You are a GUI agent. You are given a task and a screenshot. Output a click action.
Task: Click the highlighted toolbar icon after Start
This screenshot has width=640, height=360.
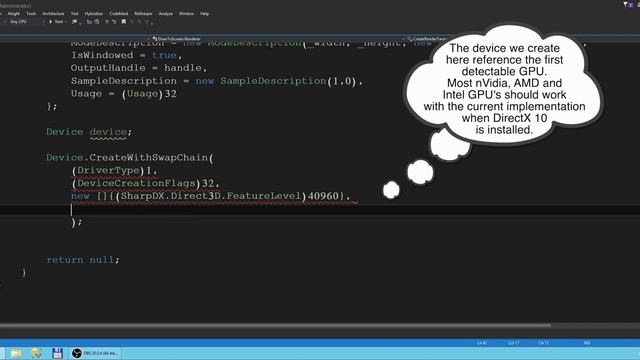(x=74, y=22)
